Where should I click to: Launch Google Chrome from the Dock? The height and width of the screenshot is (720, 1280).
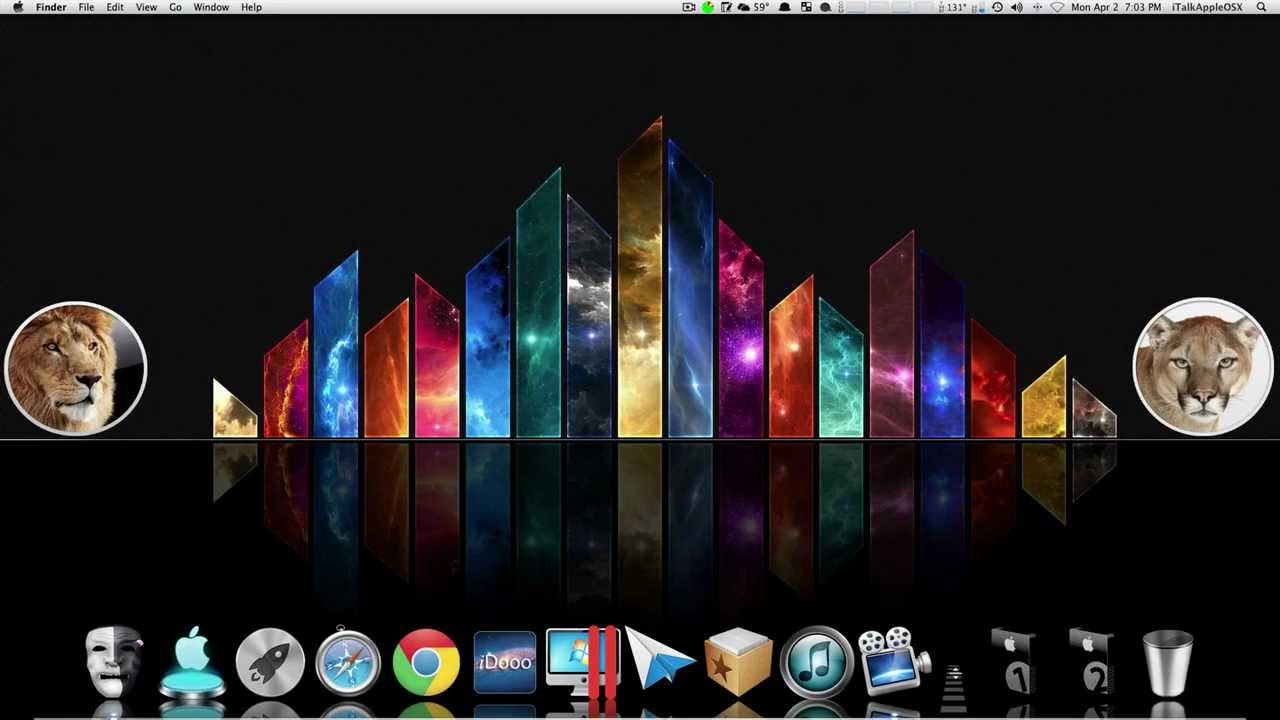pyautogui.click(x=426, y=662)
